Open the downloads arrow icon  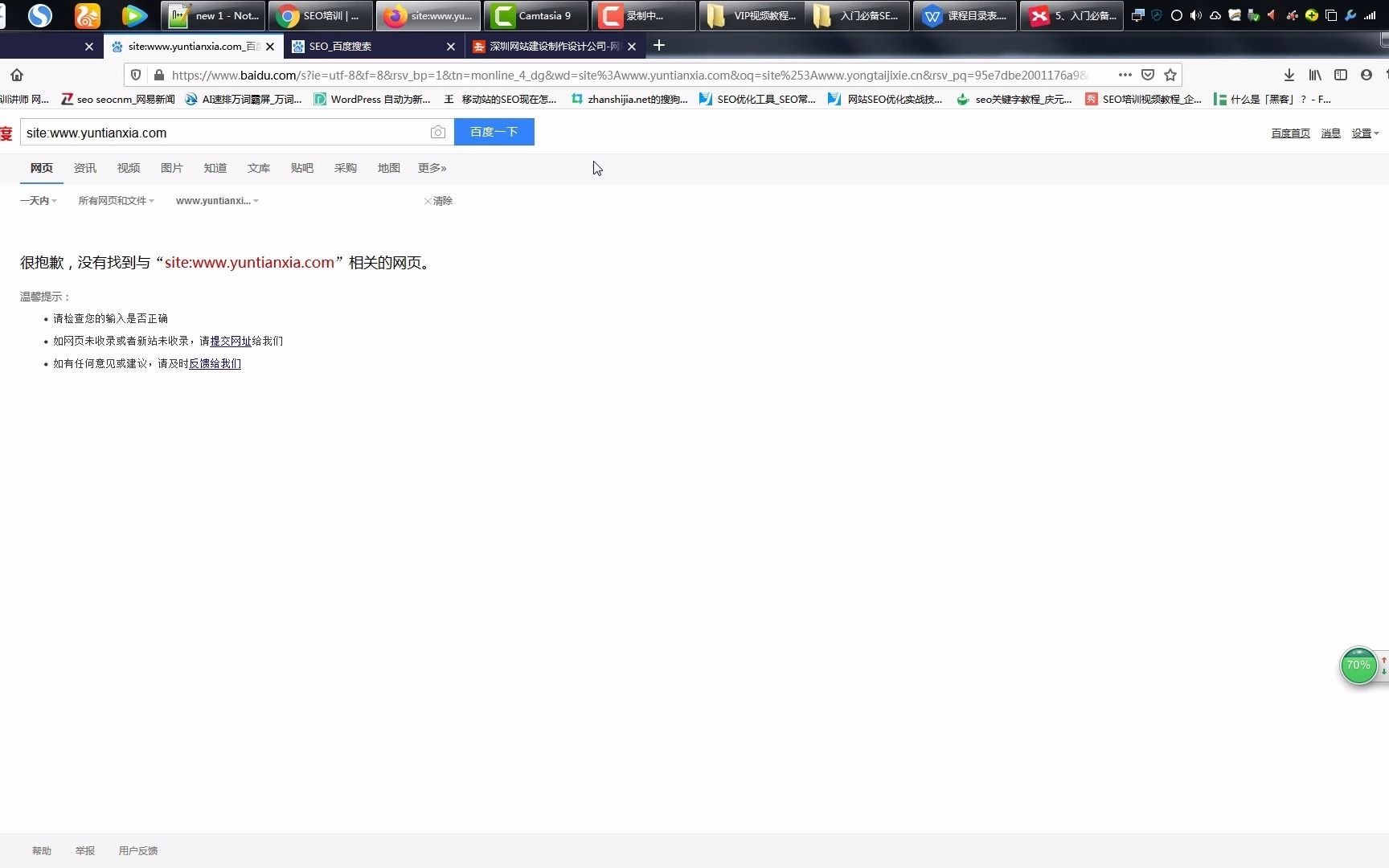[1289, 75]
